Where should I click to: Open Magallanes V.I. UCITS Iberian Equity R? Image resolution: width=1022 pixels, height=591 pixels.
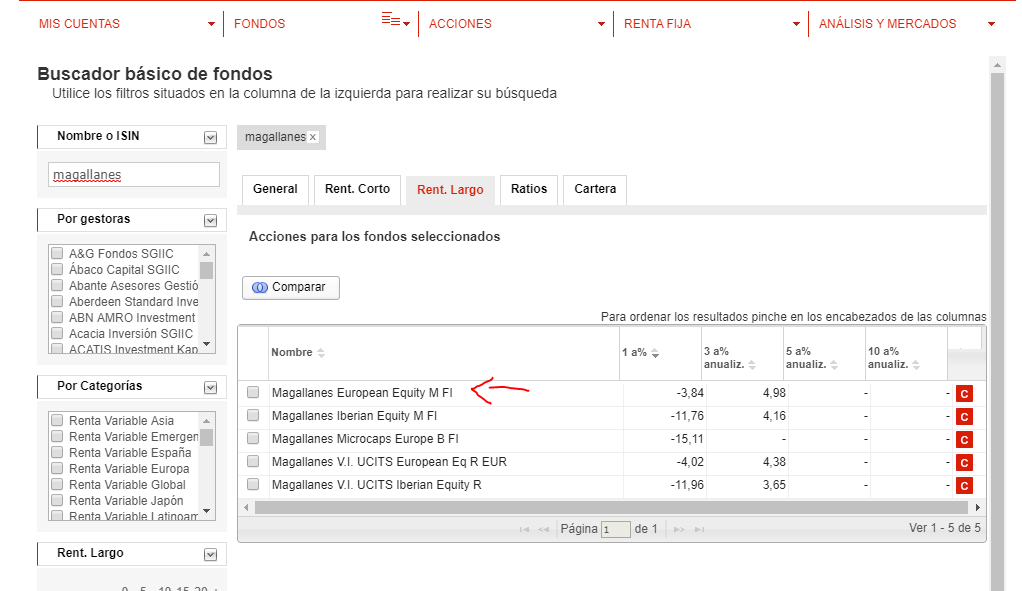pos(376,485)
